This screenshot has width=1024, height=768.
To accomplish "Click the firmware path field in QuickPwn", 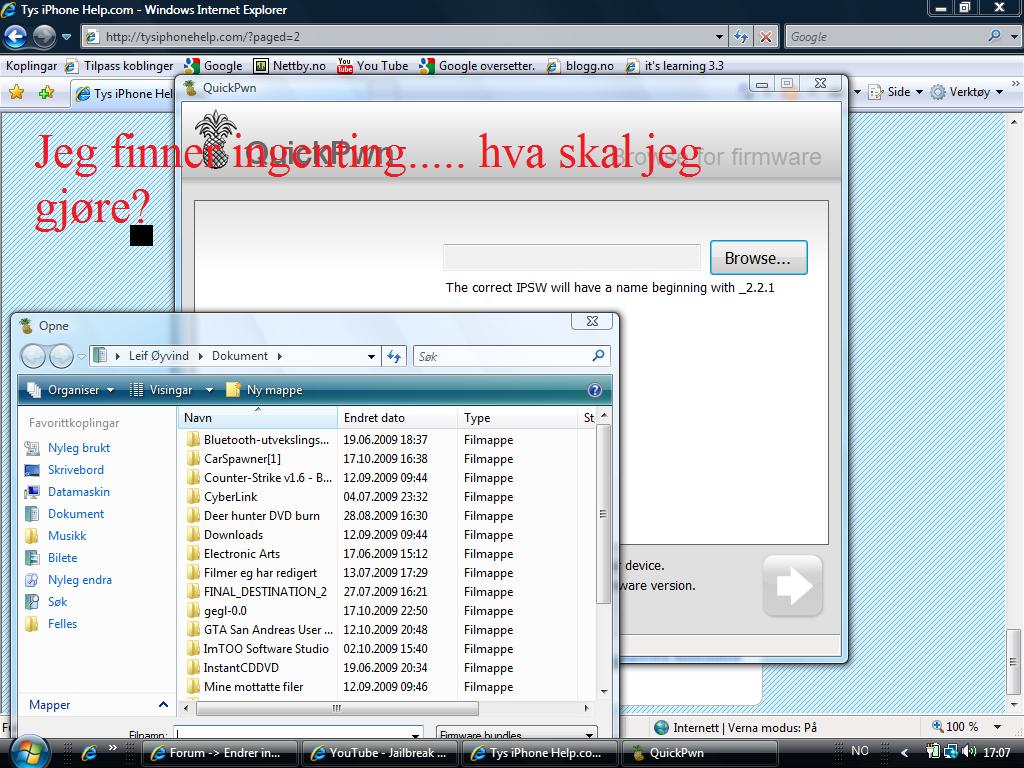I will click(x=571, y=257).
